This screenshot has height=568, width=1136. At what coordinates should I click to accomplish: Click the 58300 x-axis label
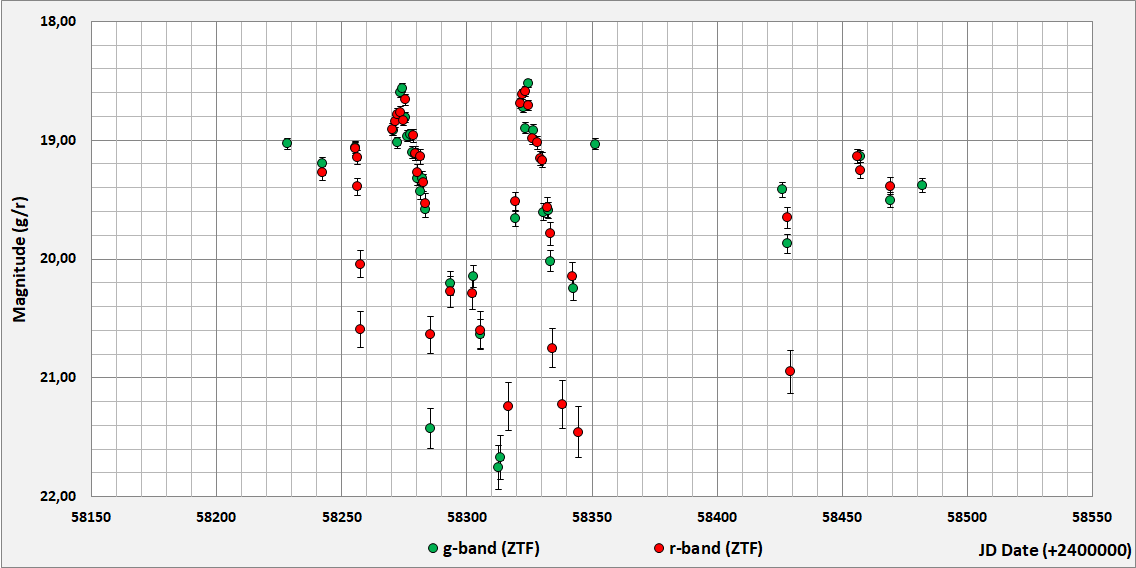coord(467,517)
